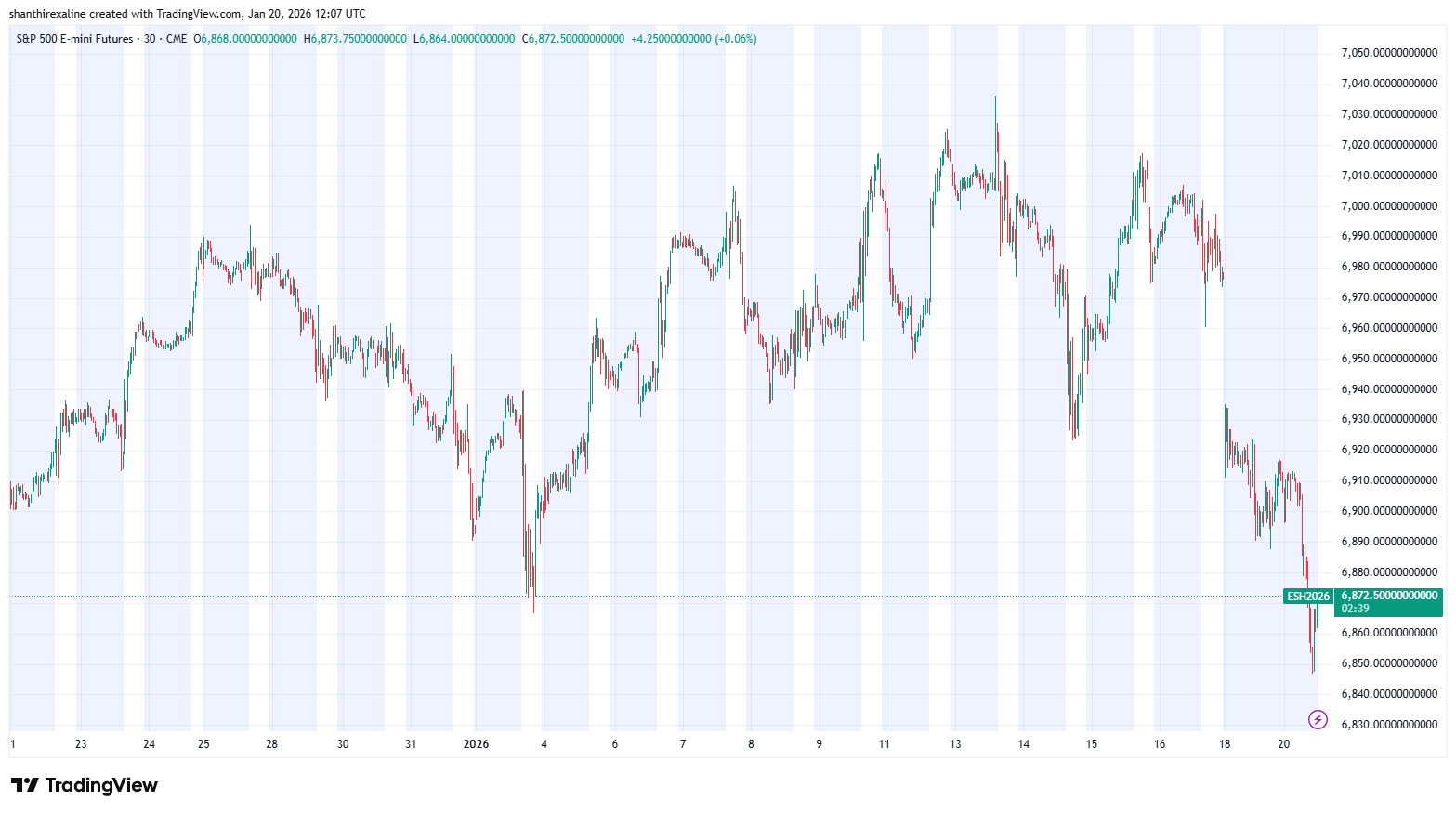
Task: Click the 7,020 price axis label
Action: point(1389,145)
